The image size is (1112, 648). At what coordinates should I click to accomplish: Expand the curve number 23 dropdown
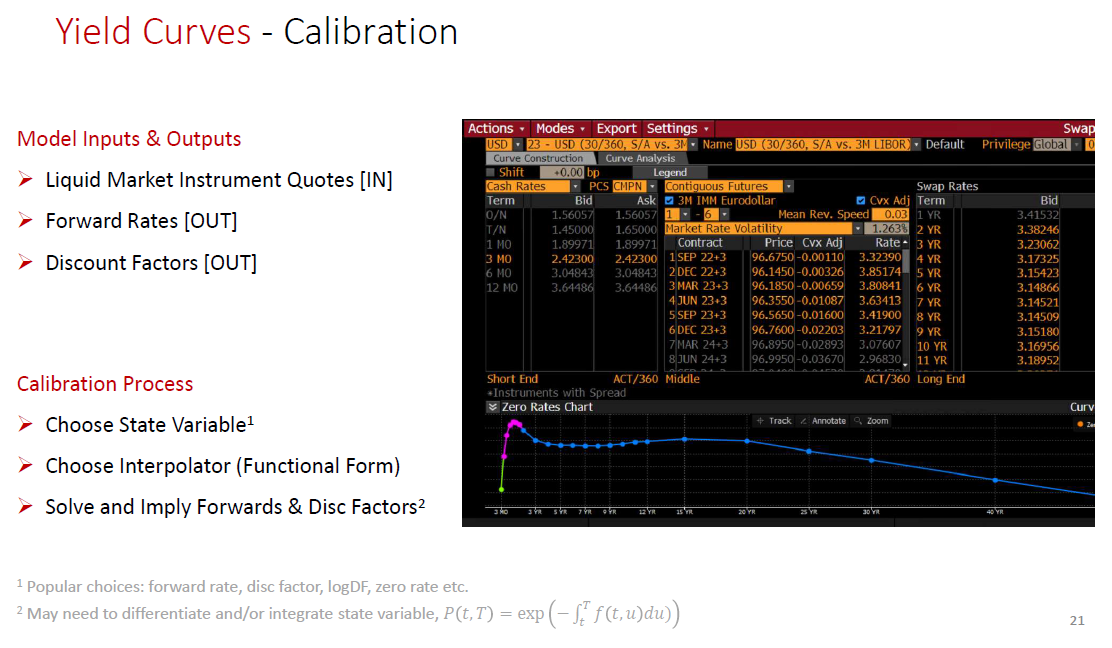693,145
